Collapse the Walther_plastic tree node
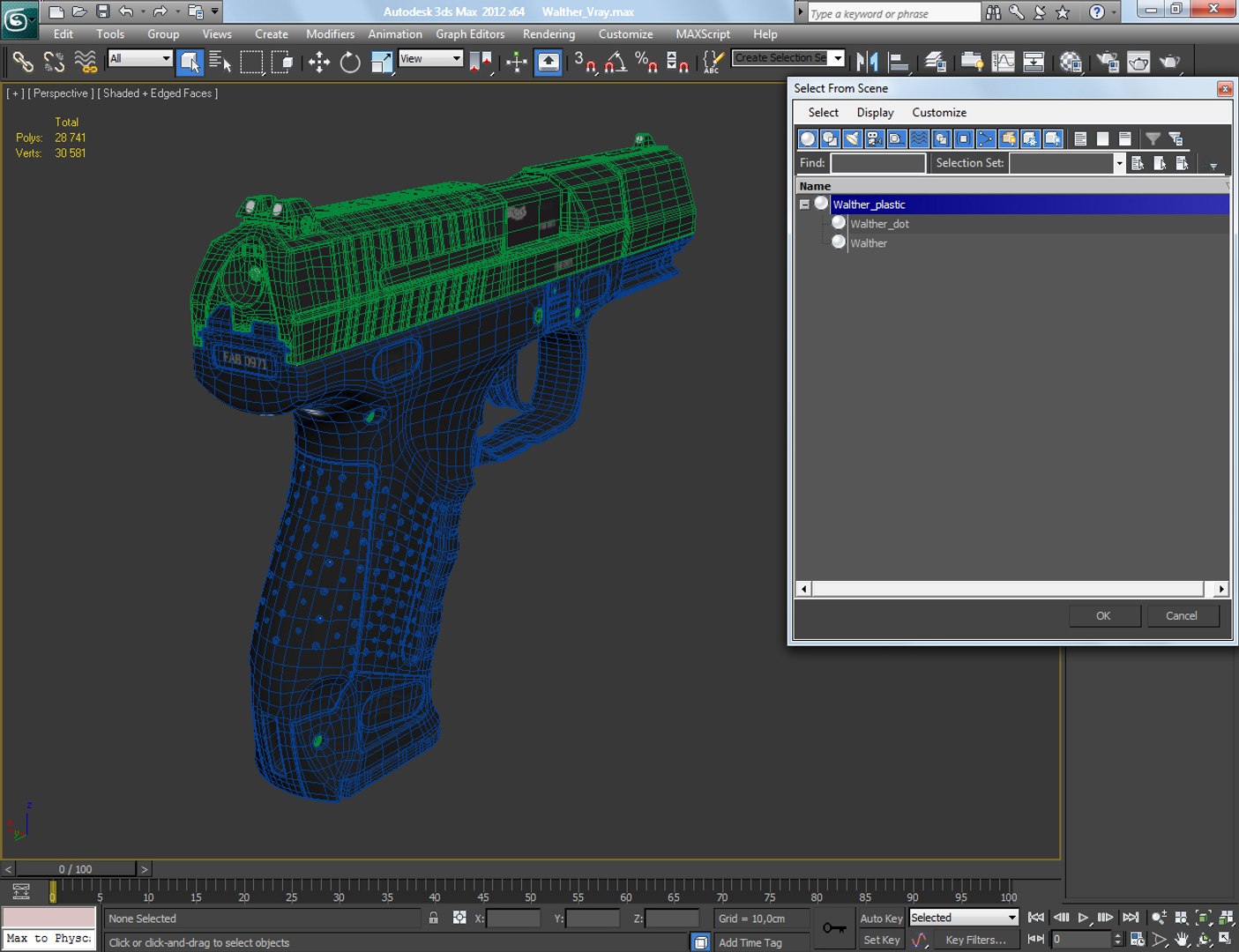1239x952 pixels. pyautogui.click(x=804, y=205)
